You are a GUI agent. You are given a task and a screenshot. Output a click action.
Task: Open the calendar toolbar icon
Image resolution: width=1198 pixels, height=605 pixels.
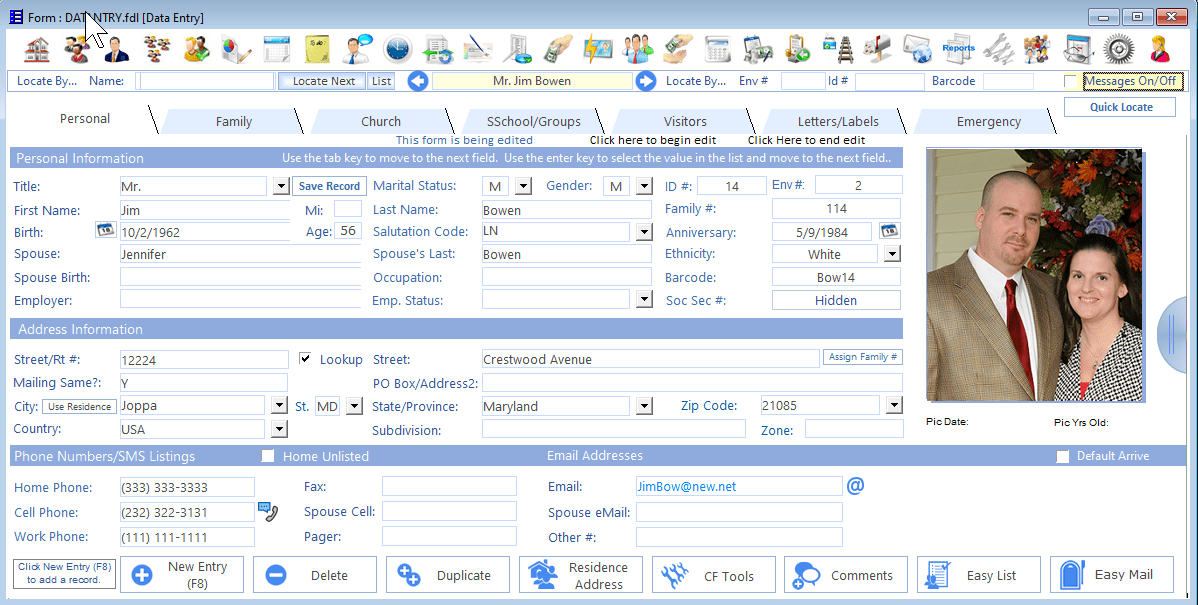(x=277, y=50)
